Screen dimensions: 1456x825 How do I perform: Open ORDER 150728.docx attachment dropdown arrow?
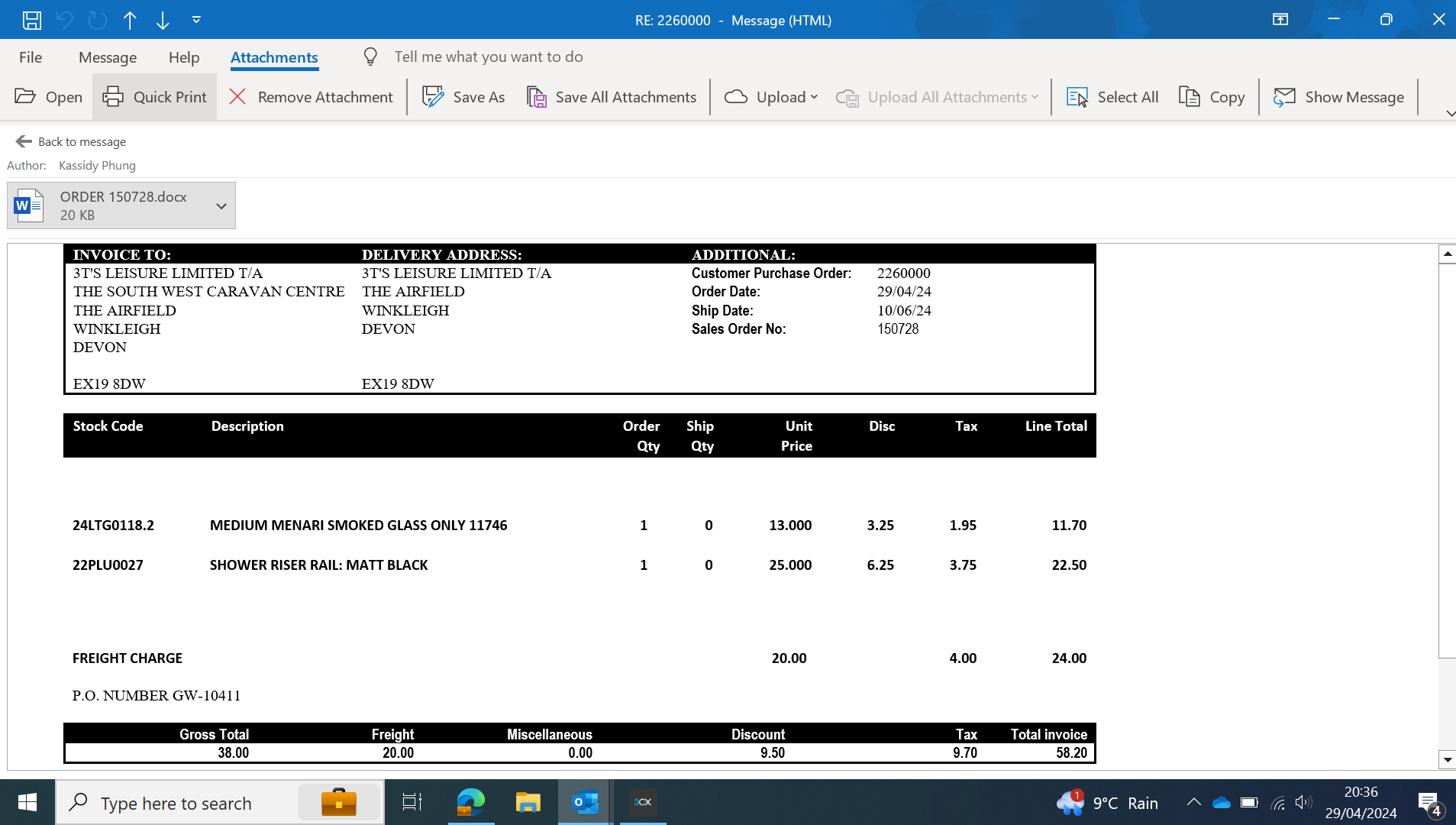coord(221,205)
